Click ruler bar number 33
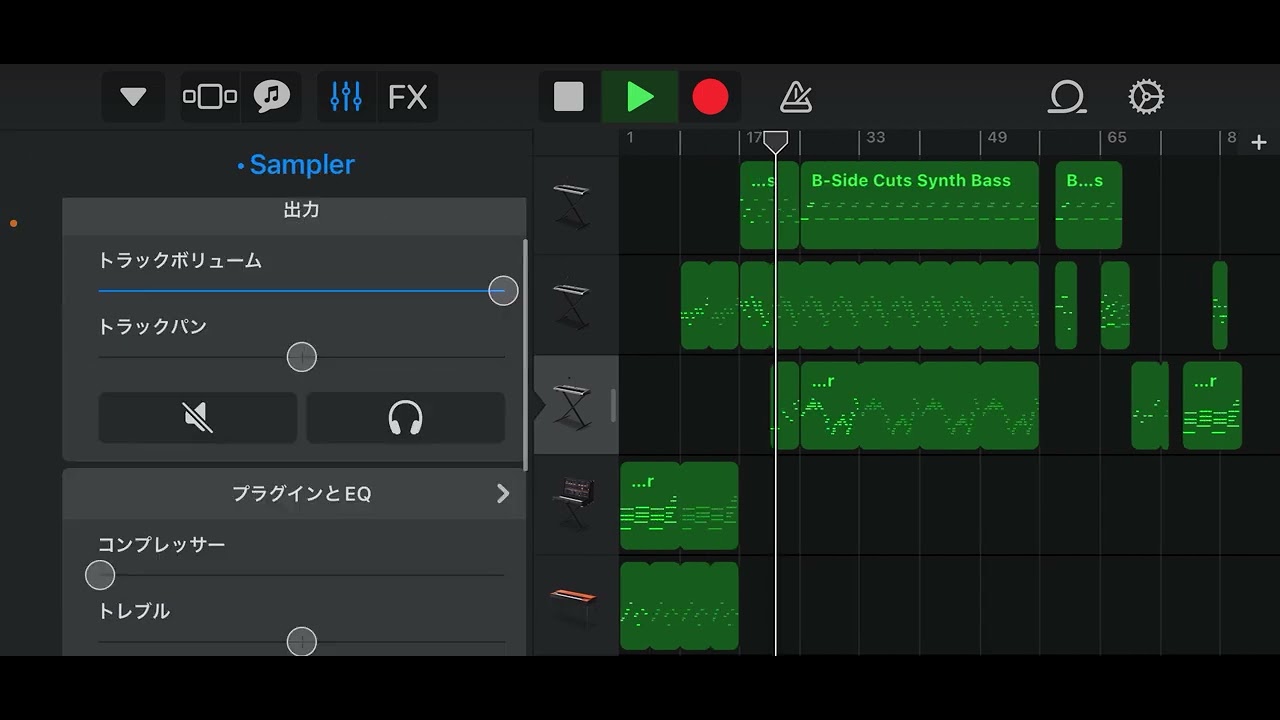The height and width of the screenshot is (720, 1280). click(875, 137)
